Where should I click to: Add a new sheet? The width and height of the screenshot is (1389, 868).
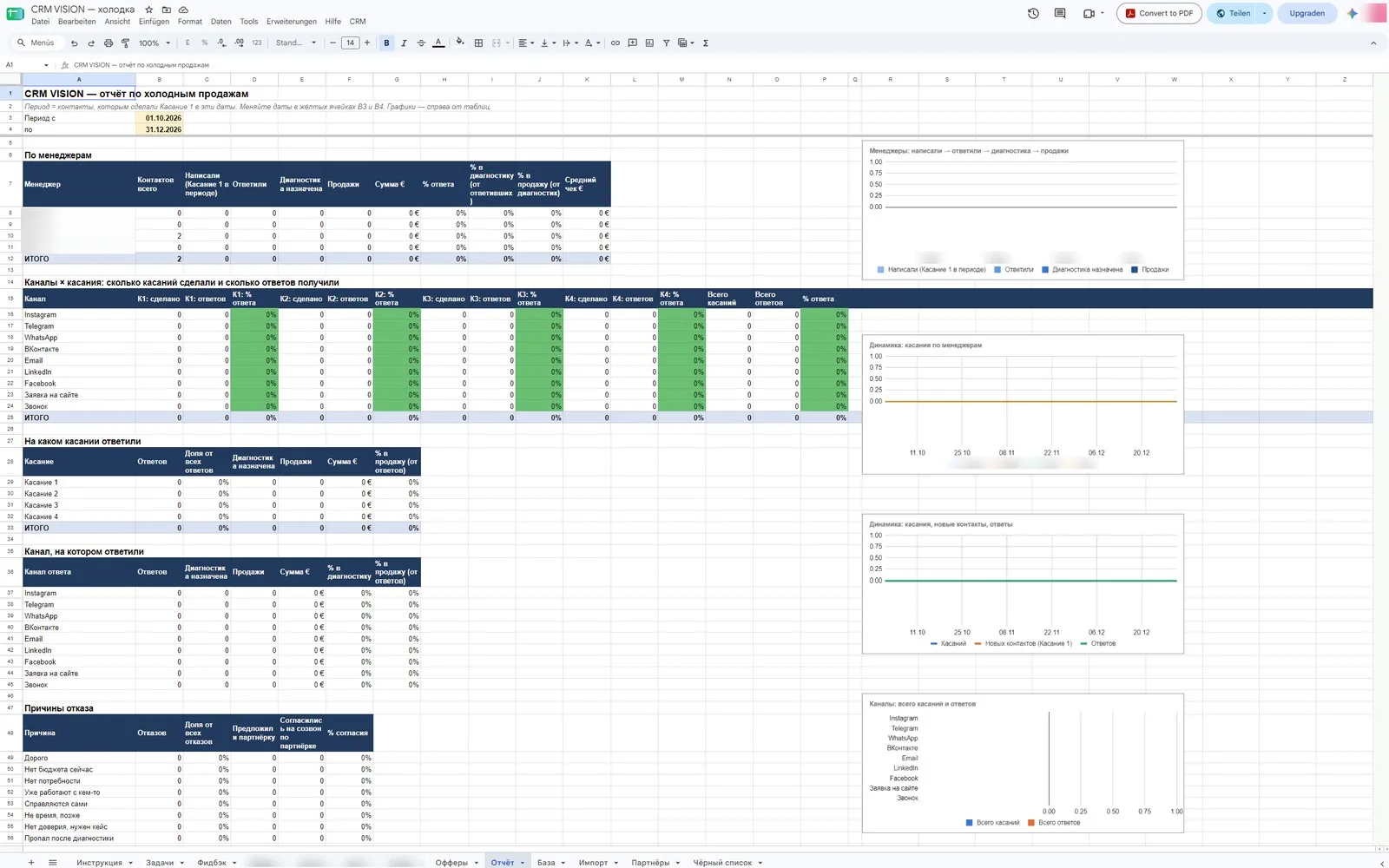(x=31, y=862)
